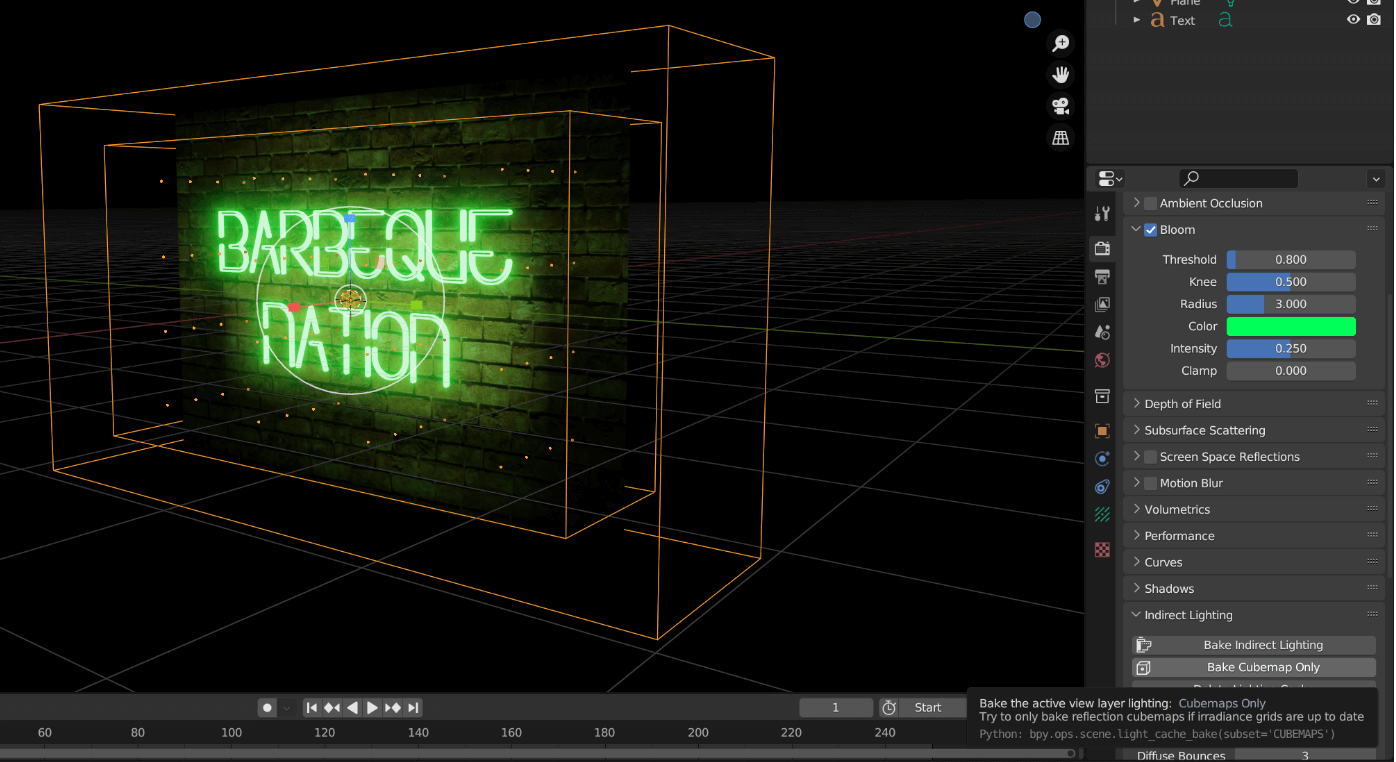Play the animation forward
Viewport: 1396px width, 762px height.
[x=372, y=708]
